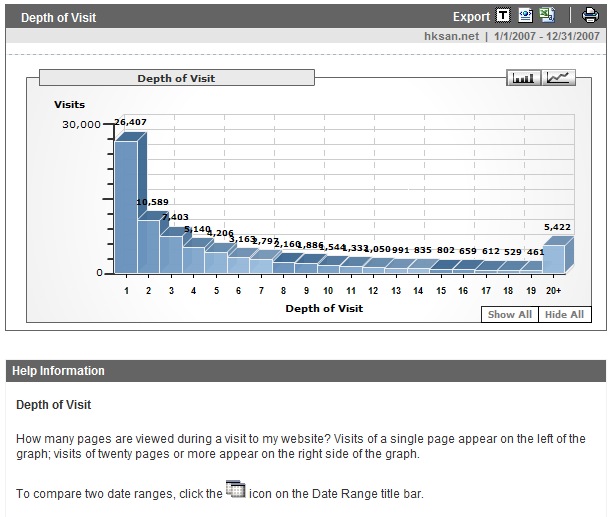Switch chart to bar graph view

pos(525,78)
